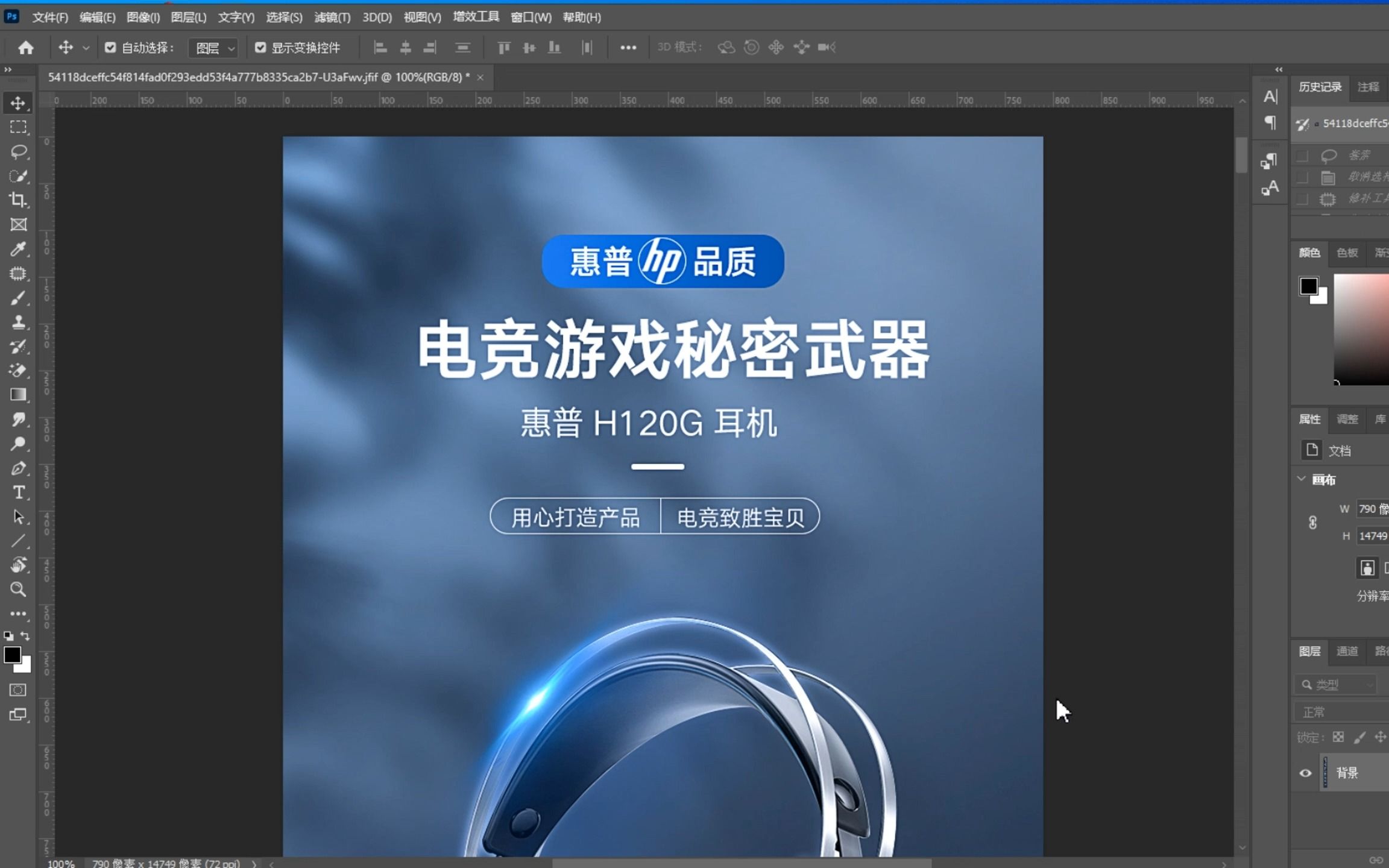Select the Gradient tool
This screenshot has width=1389, height=868.
(x=18, y=395)
